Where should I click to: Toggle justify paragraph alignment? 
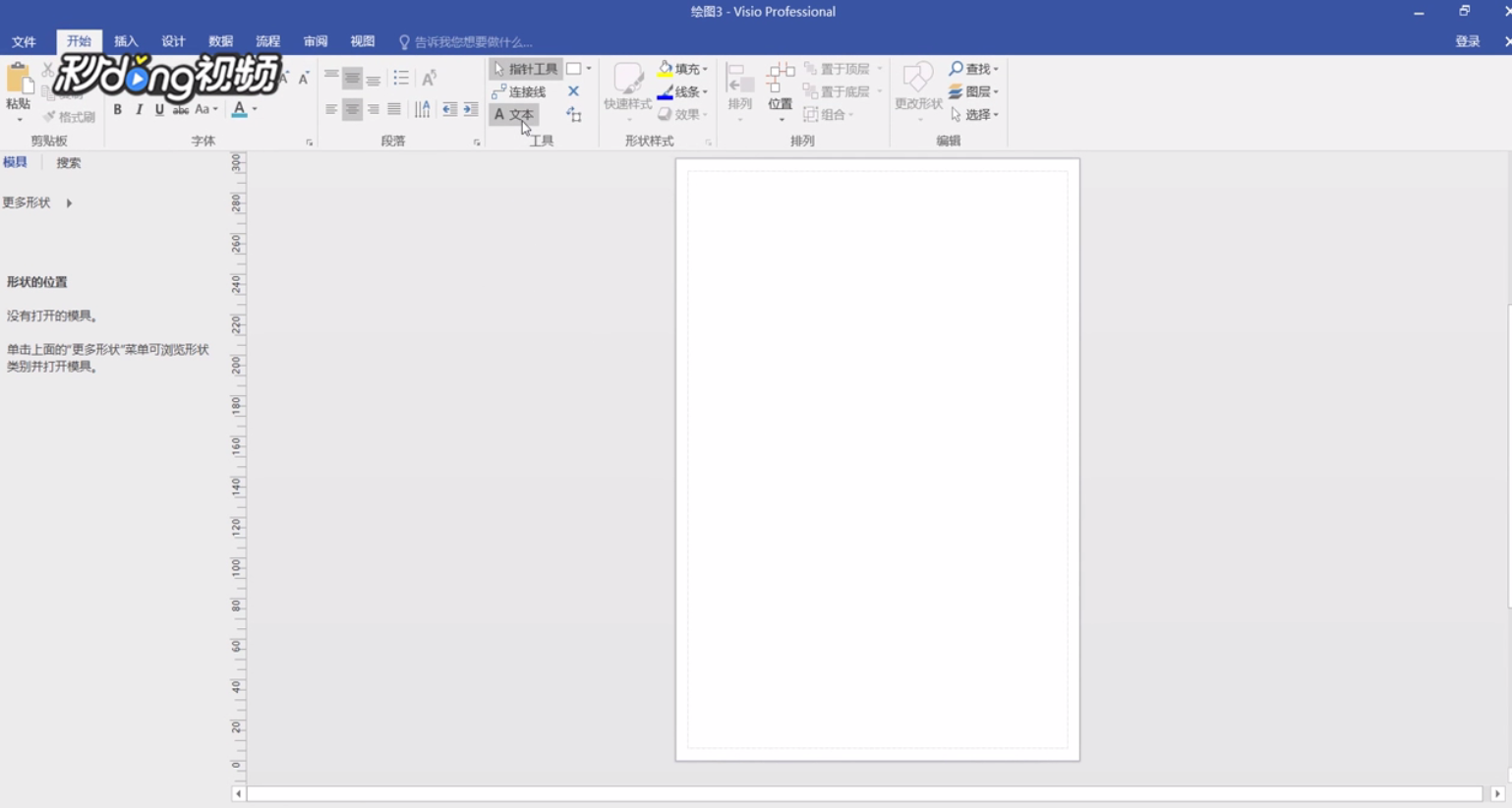coord(394,109)
